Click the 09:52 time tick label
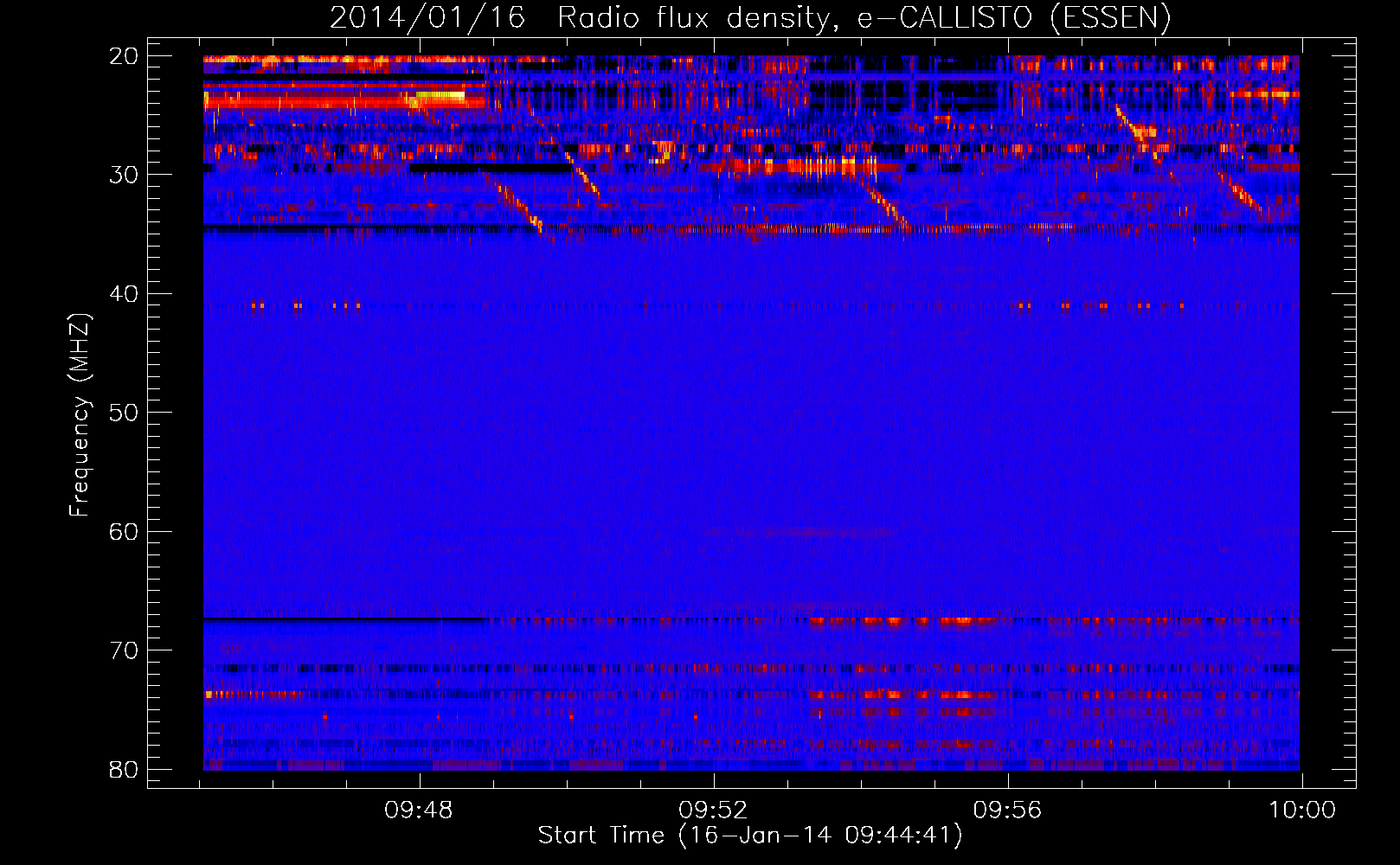This screenshot has height=865, width=1400. (x=713, y=811)
